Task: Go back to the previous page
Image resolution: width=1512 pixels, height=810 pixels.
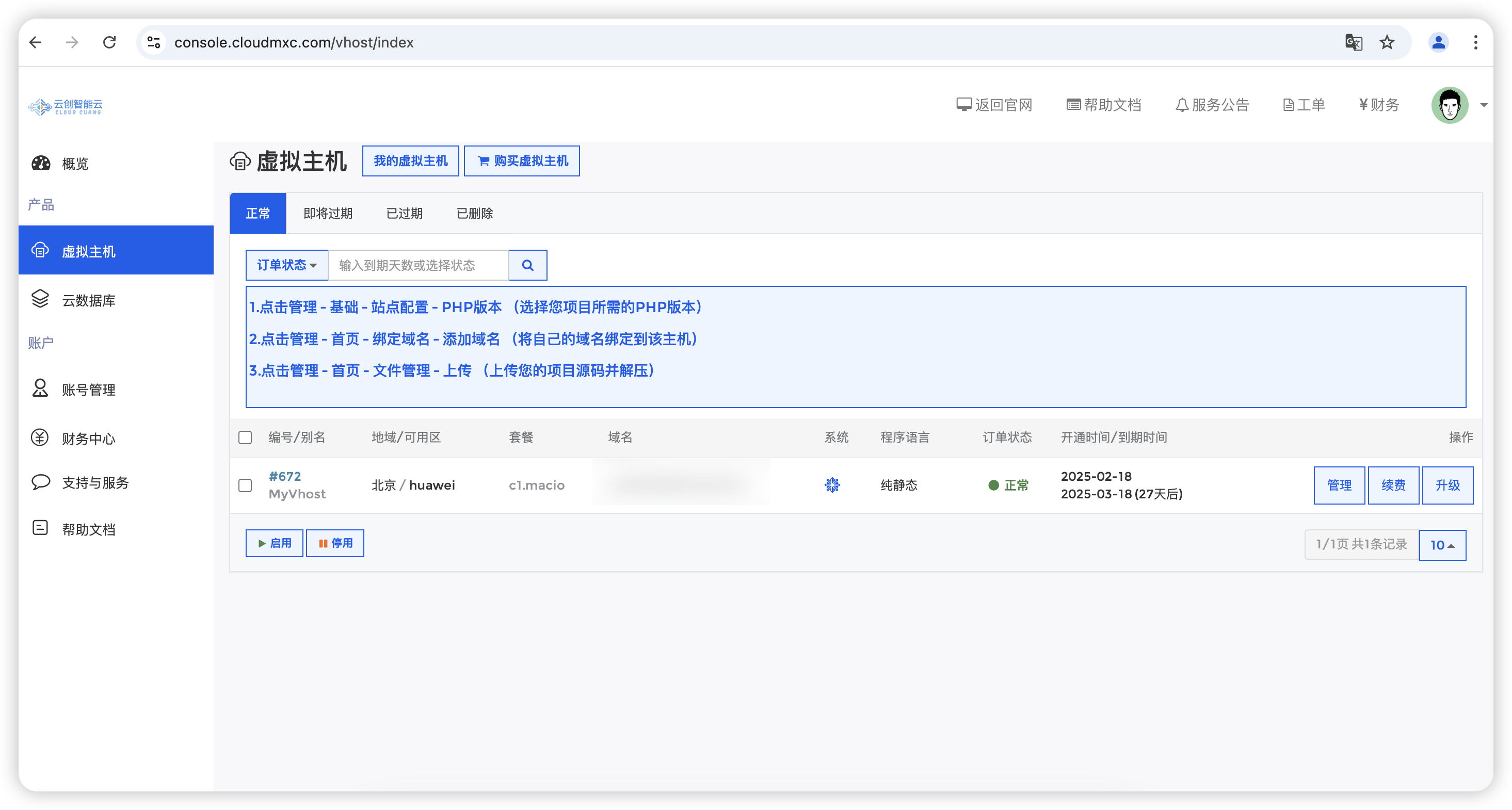Action: tap(36, 42)
